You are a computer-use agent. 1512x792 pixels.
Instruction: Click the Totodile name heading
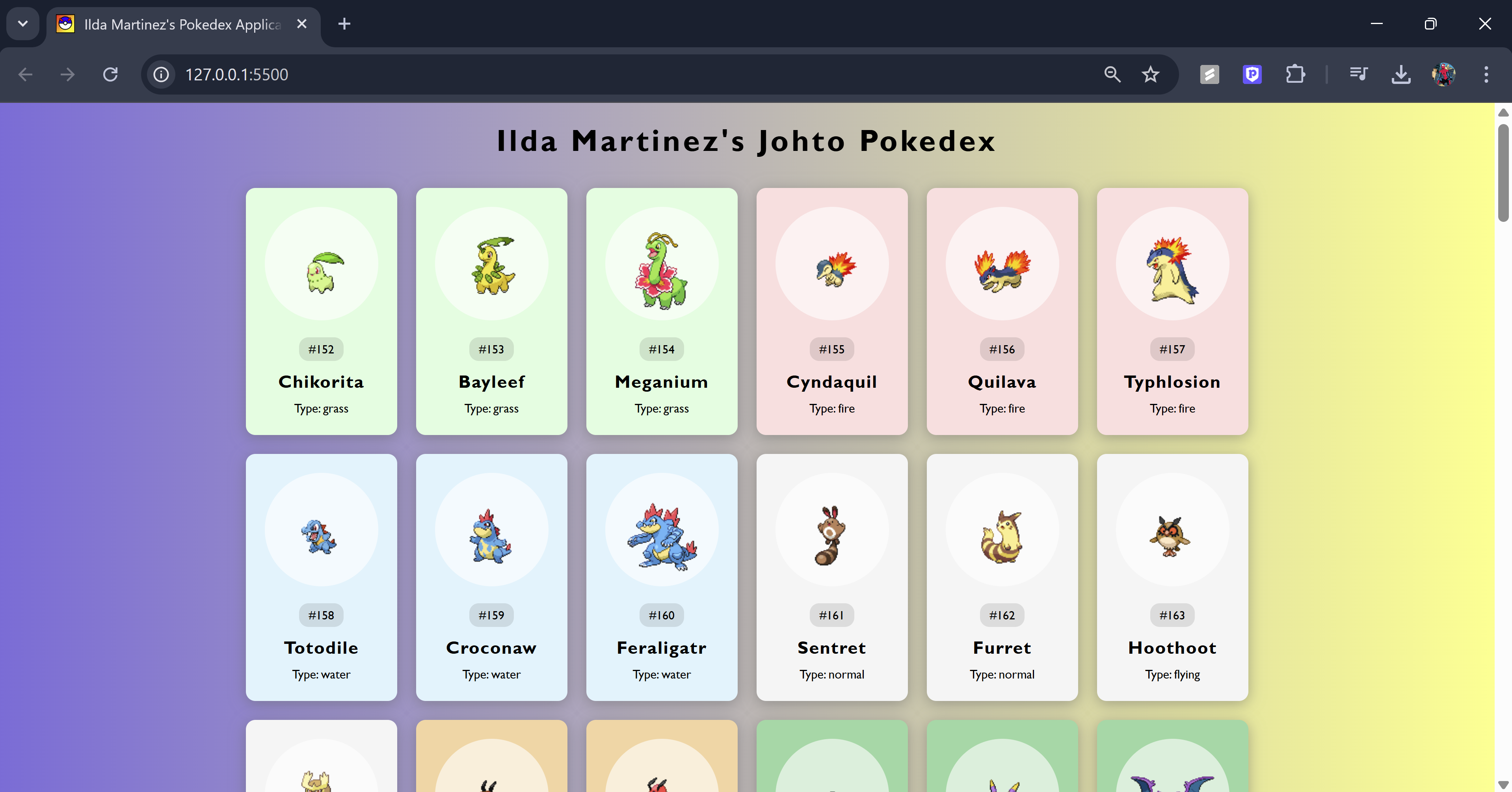321,647
